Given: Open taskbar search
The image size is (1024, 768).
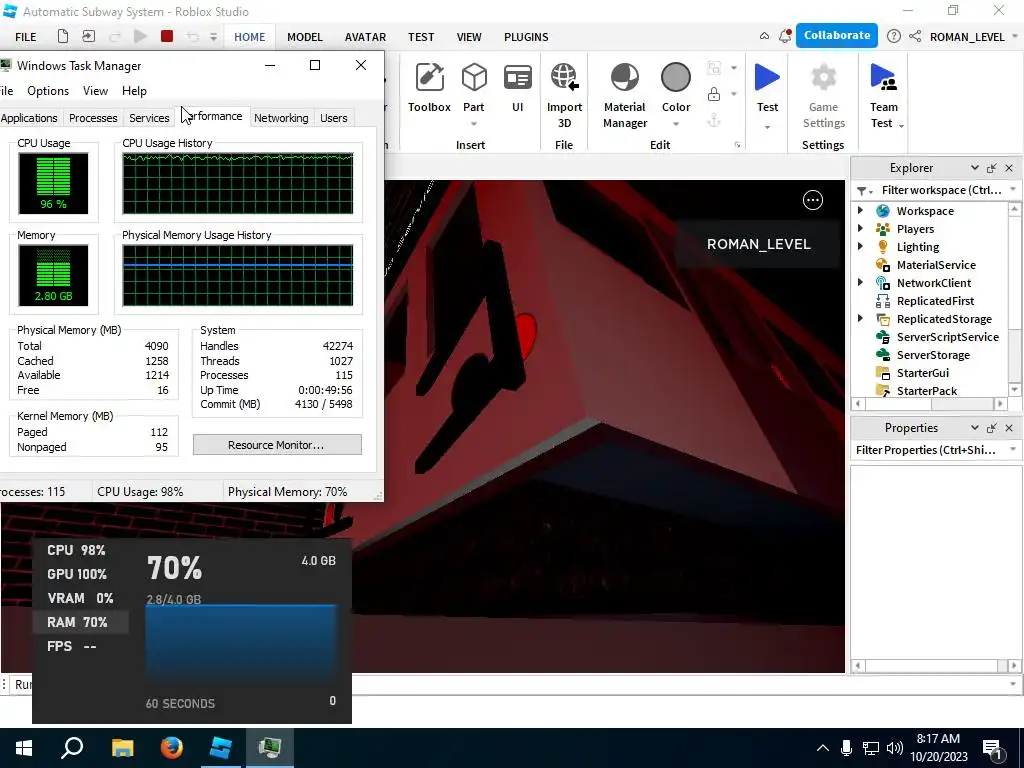Looking at the screenshot, I should (72, 747).
